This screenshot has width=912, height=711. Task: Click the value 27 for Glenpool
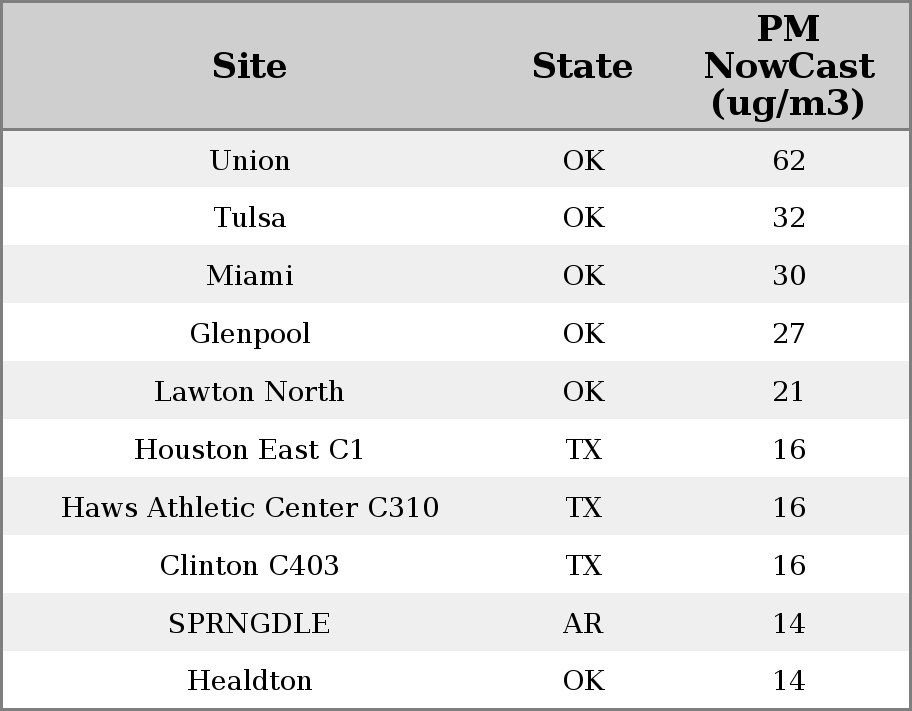[x=789, y=333]
